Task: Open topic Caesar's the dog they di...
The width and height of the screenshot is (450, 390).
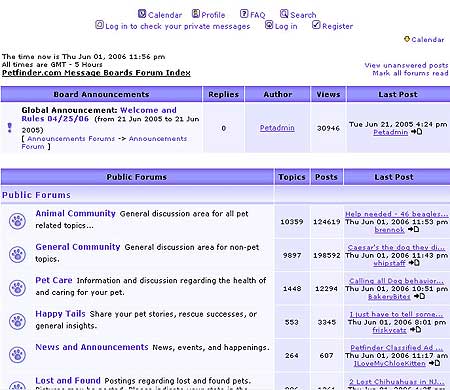Action: tap(396, 247)
